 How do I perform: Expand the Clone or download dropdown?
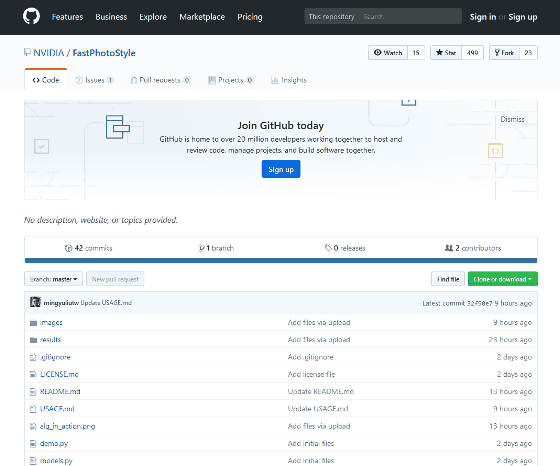[x=502, y=279]
